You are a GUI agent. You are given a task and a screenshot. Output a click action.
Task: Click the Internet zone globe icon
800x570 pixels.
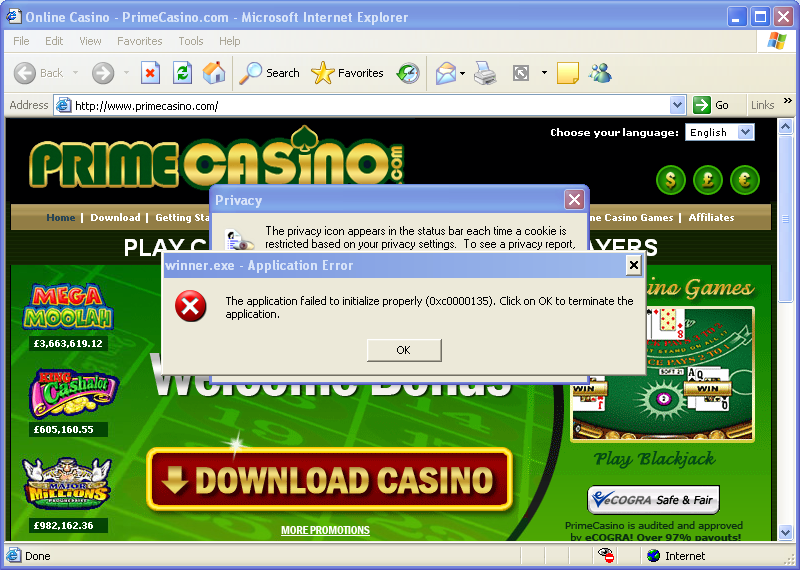coord(653,556)
